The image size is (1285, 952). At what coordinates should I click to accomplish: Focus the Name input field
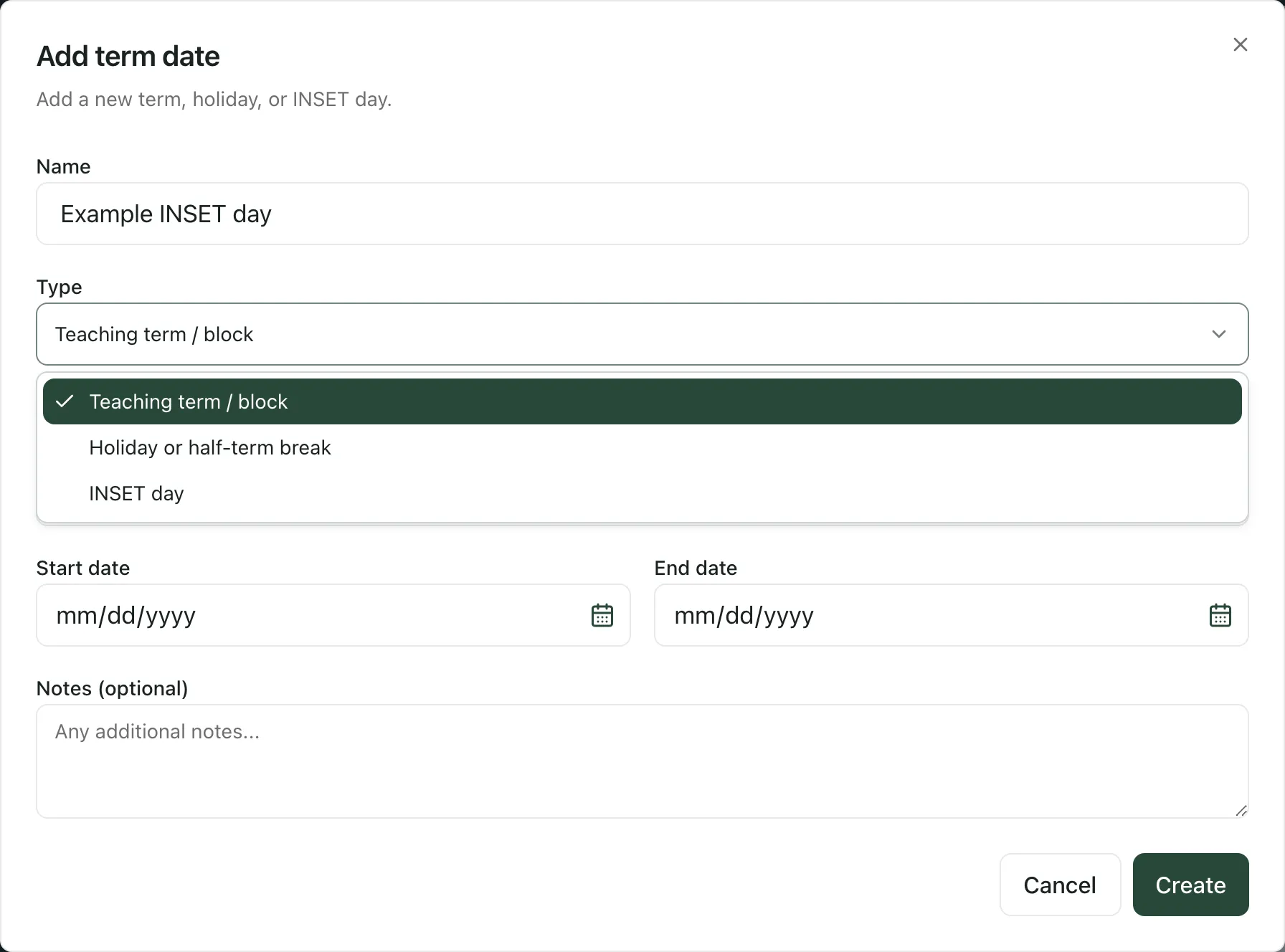(x=642, y=214)
